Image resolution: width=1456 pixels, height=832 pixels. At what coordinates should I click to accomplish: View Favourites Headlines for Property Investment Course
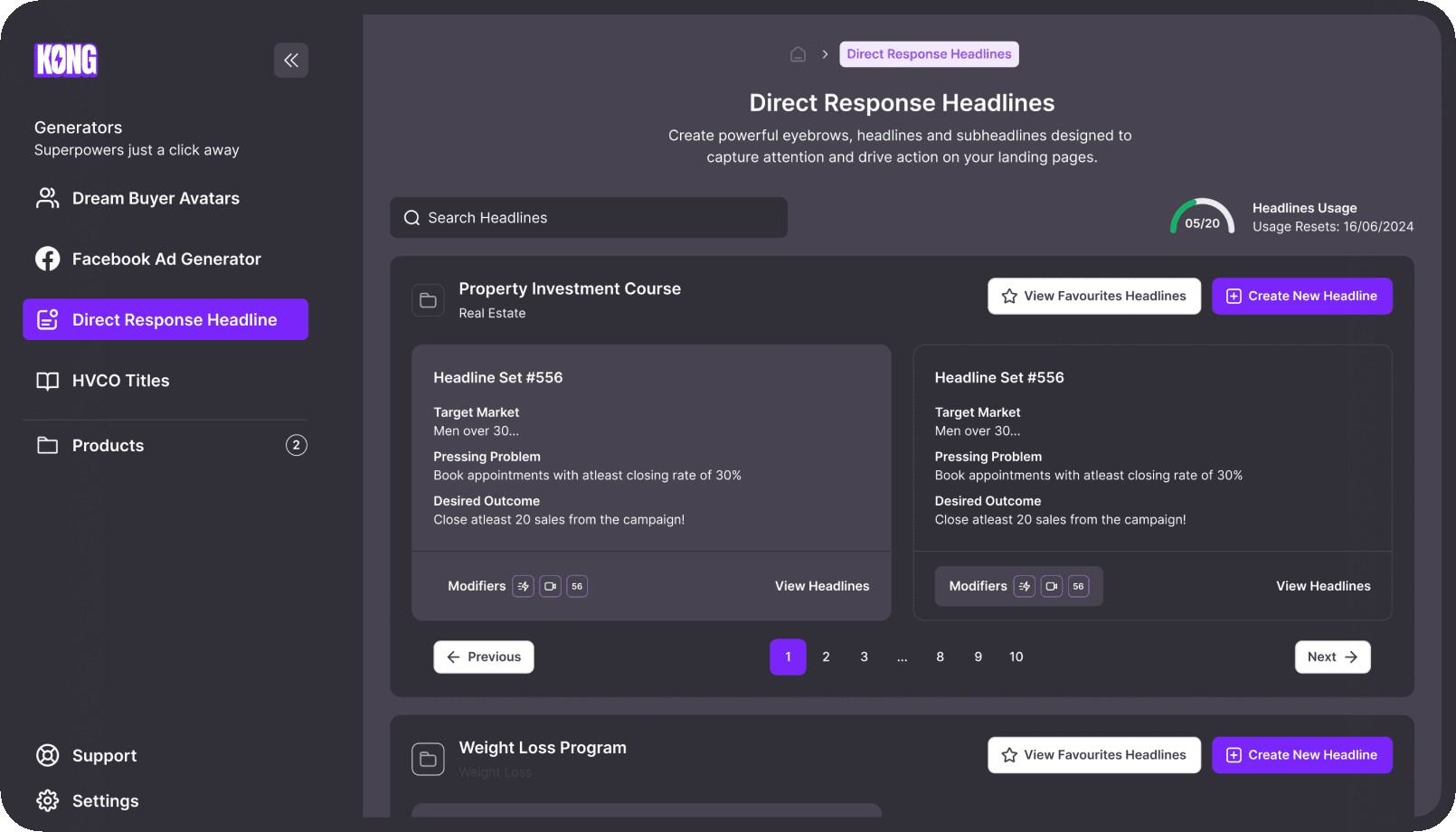(x=1093, y=296)
